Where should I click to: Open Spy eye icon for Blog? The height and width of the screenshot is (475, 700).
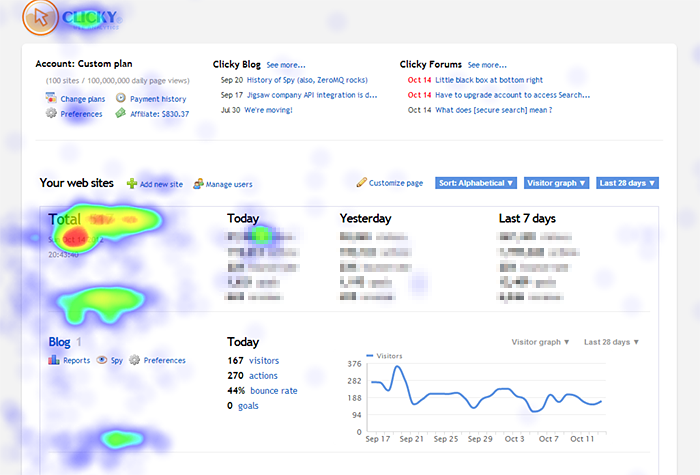(x=101, y=360)
